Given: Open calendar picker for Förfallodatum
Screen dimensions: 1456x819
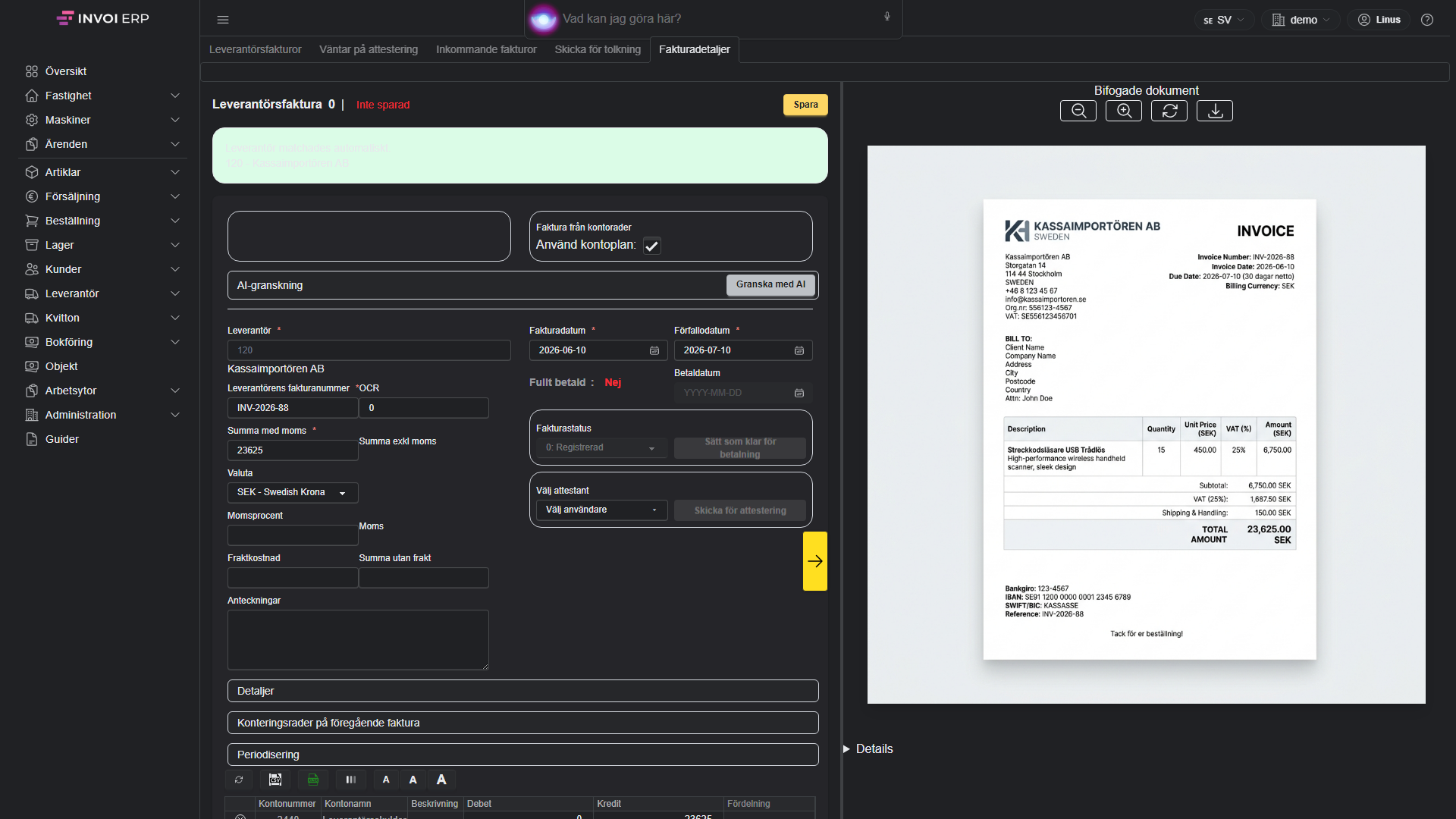Looking at the screenshot, I should [799, 350].
